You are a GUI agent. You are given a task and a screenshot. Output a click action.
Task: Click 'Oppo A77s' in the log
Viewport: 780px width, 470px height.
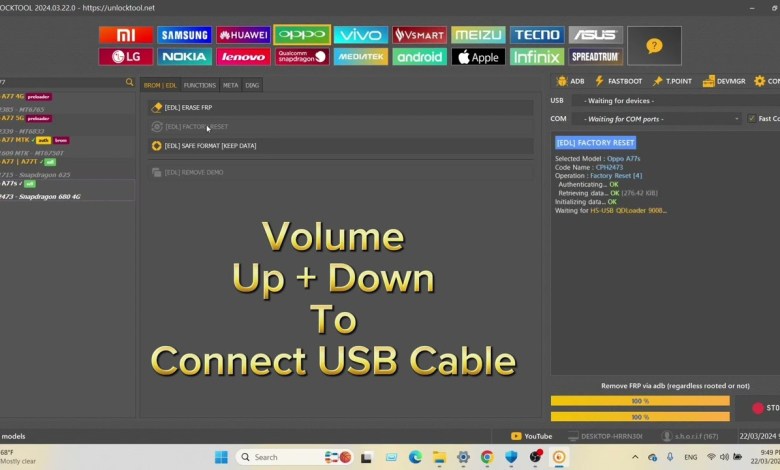623,159
